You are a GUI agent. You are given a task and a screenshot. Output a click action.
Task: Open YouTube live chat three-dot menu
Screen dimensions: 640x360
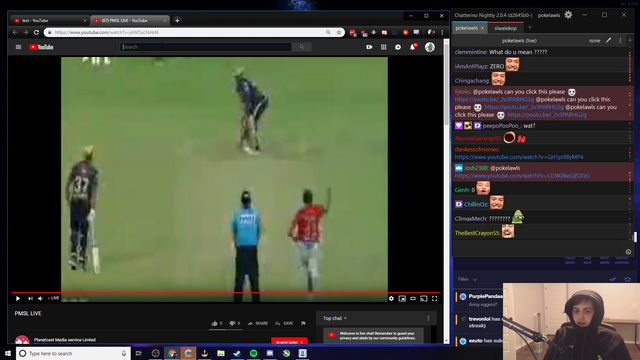click(428, 318)
